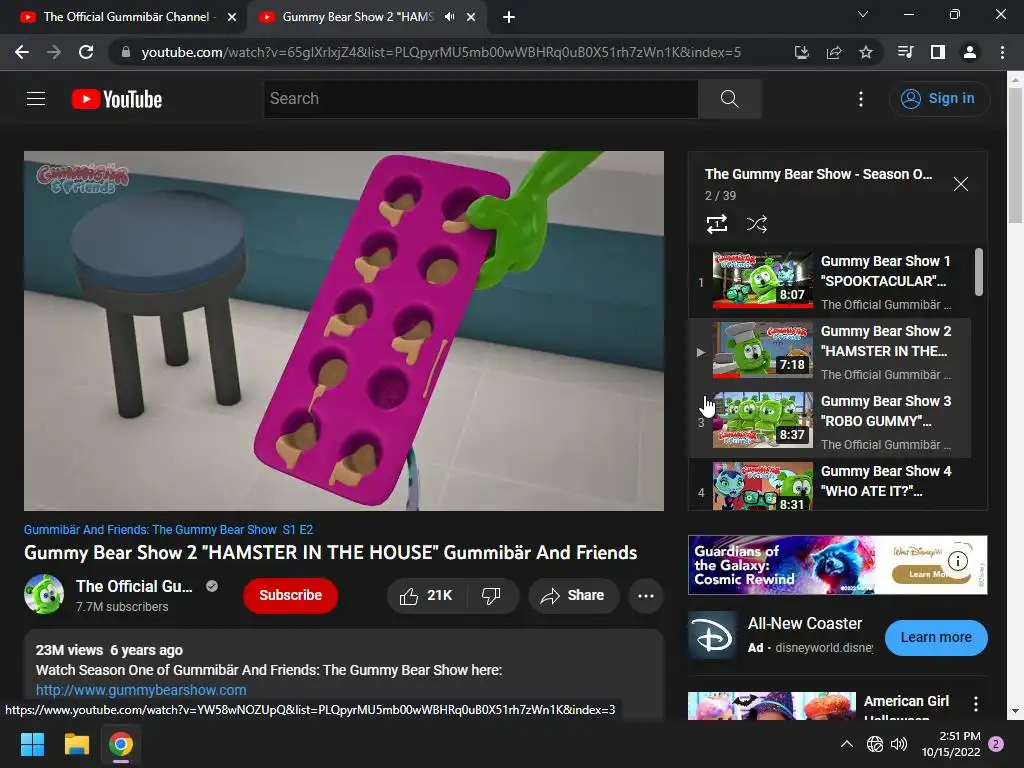Open the YouTube guide hamburger menu

[36, 99]
